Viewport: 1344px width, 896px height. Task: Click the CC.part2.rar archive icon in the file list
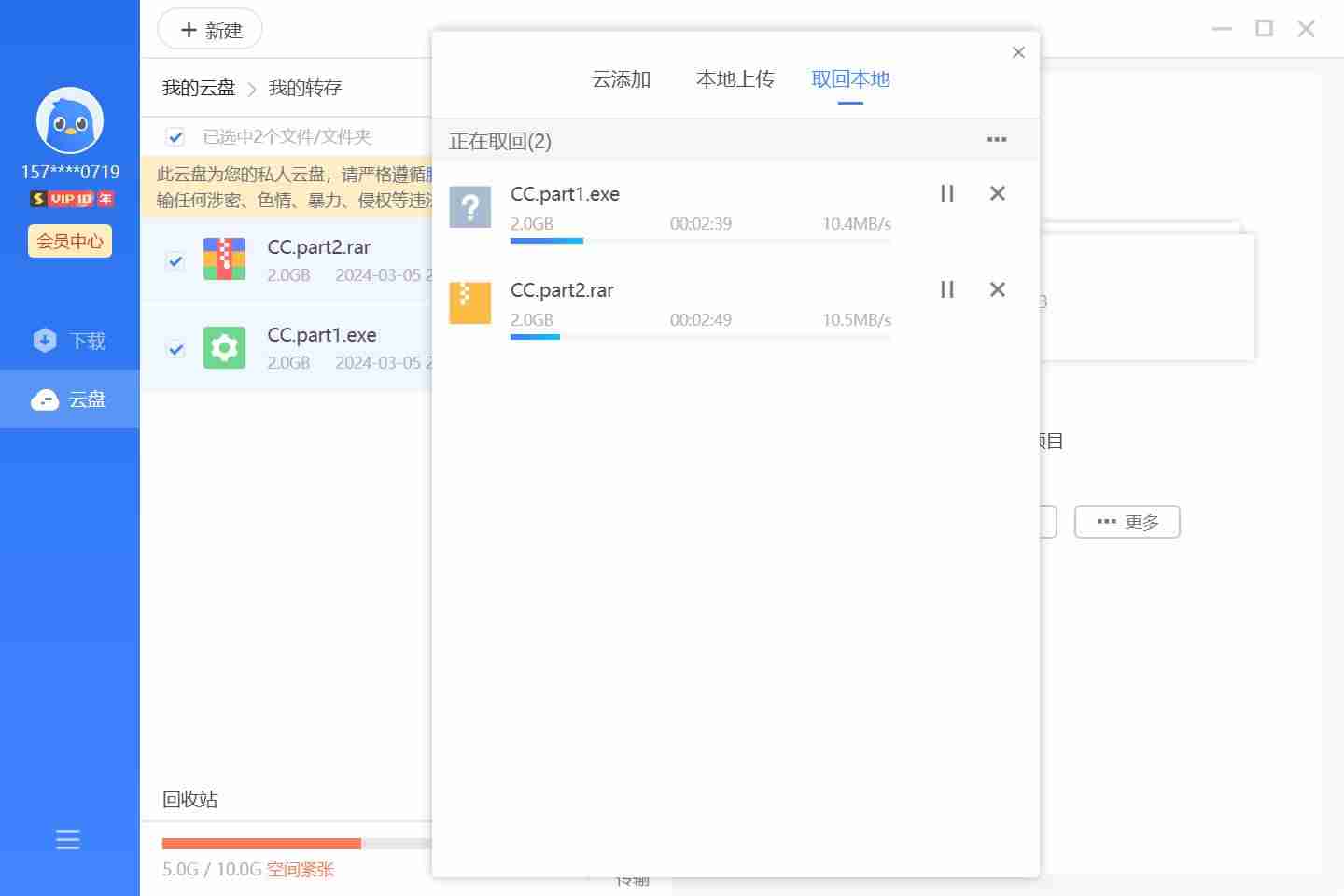pos(224,259)
